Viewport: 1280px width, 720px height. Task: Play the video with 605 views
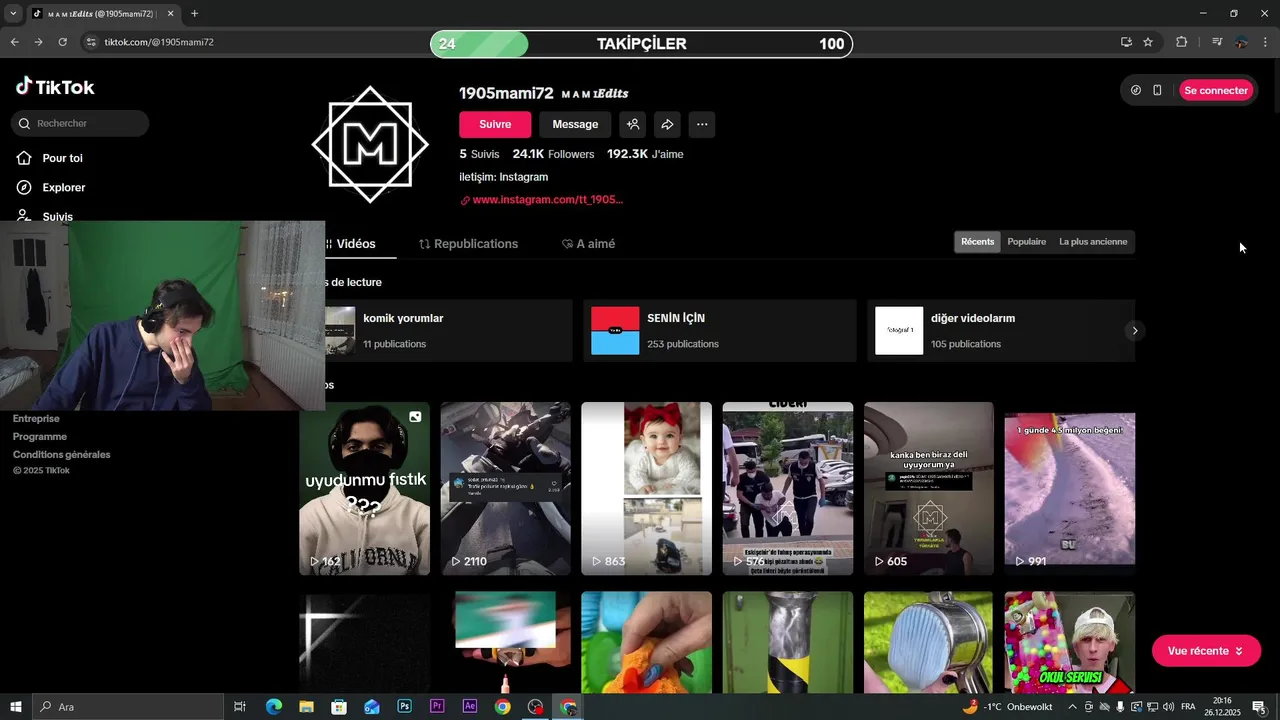(x=929, y=488)
